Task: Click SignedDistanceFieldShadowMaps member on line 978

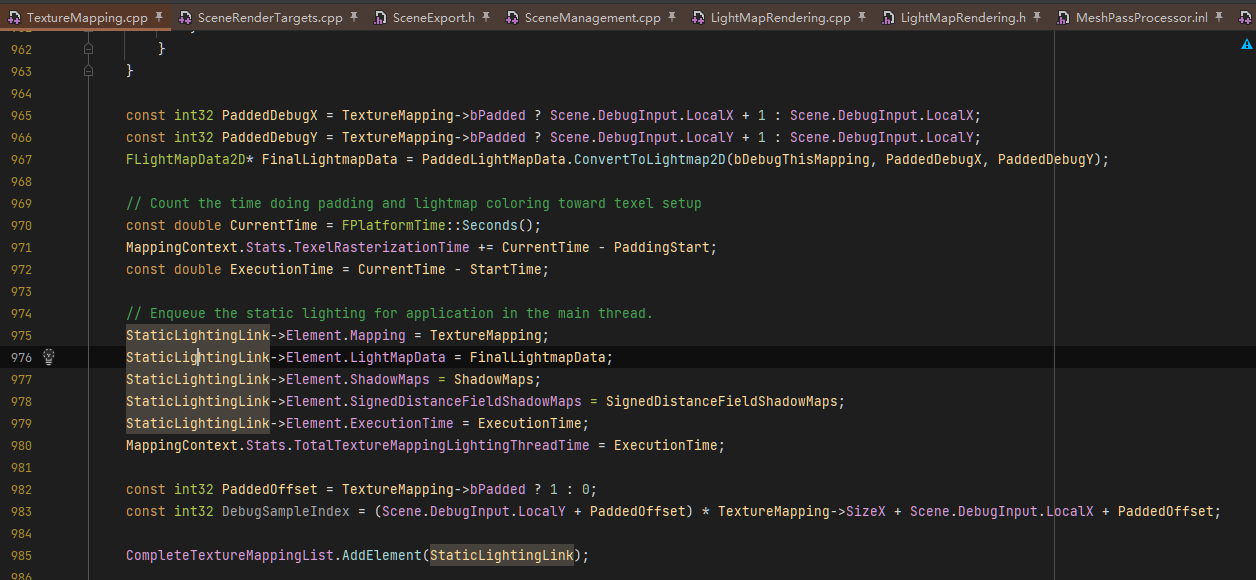Action: [x=466, y=401]
